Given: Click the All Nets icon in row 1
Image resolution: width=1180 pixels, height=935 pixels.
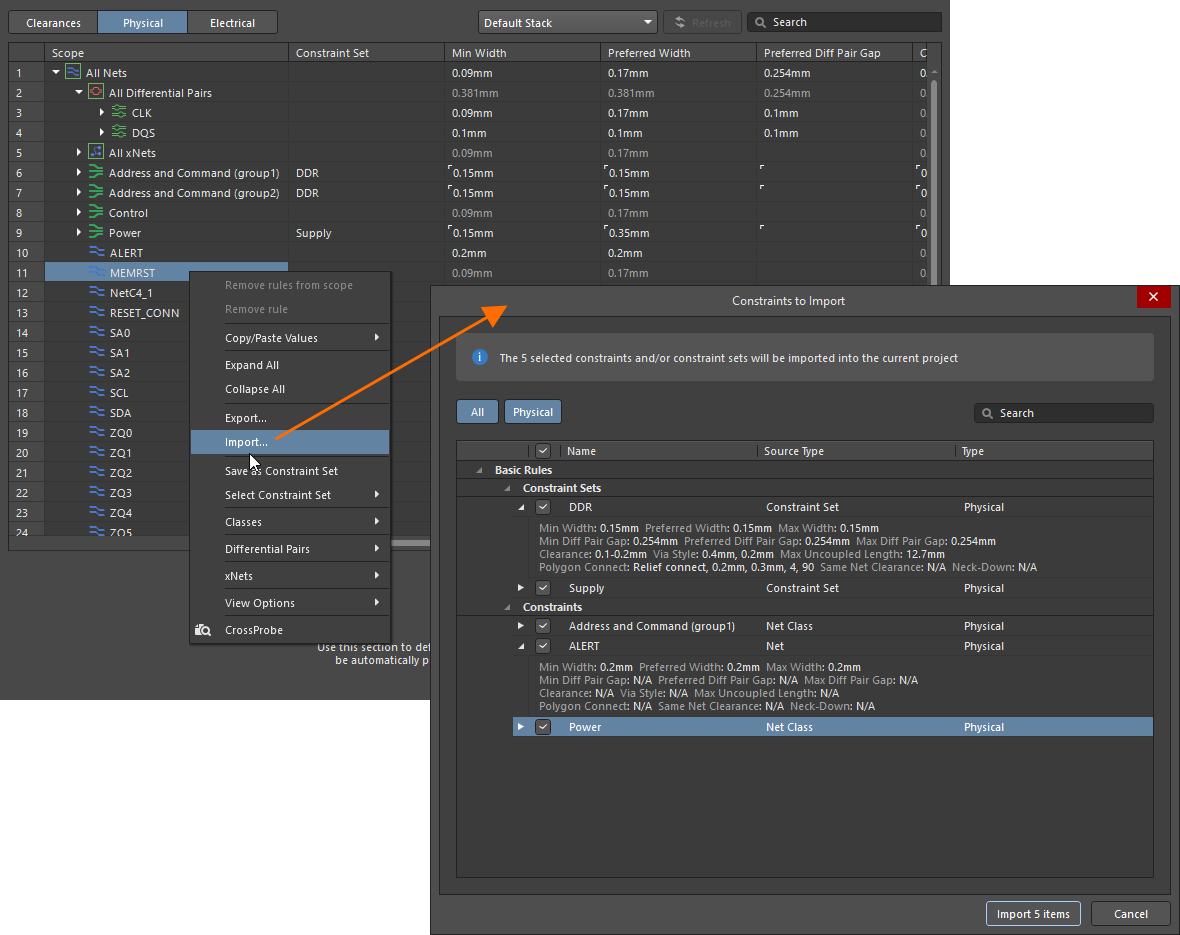Looking at the screenshot, I should coord(73,72).
